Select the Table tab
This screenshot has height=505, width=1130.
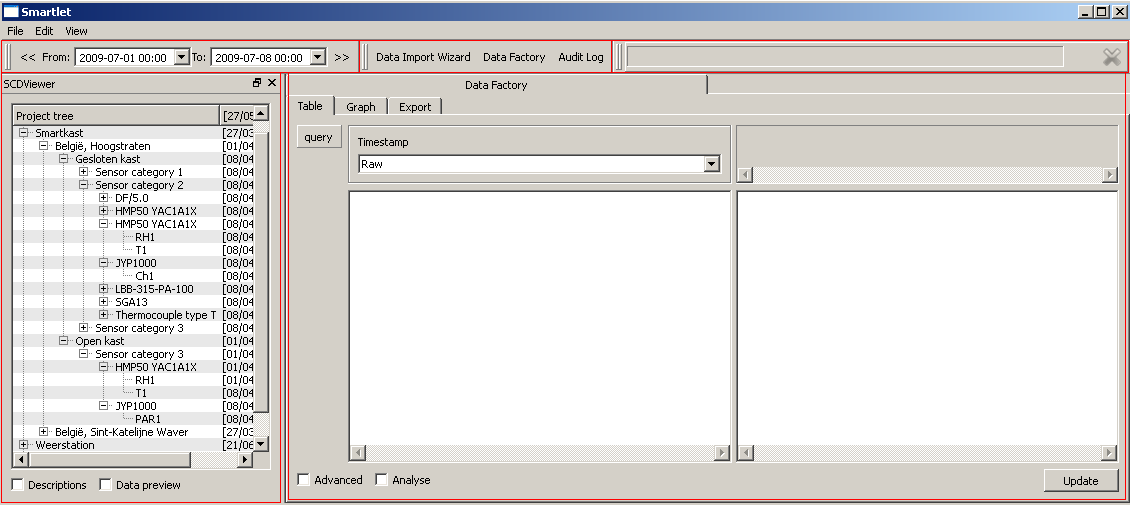coord(311,106)
